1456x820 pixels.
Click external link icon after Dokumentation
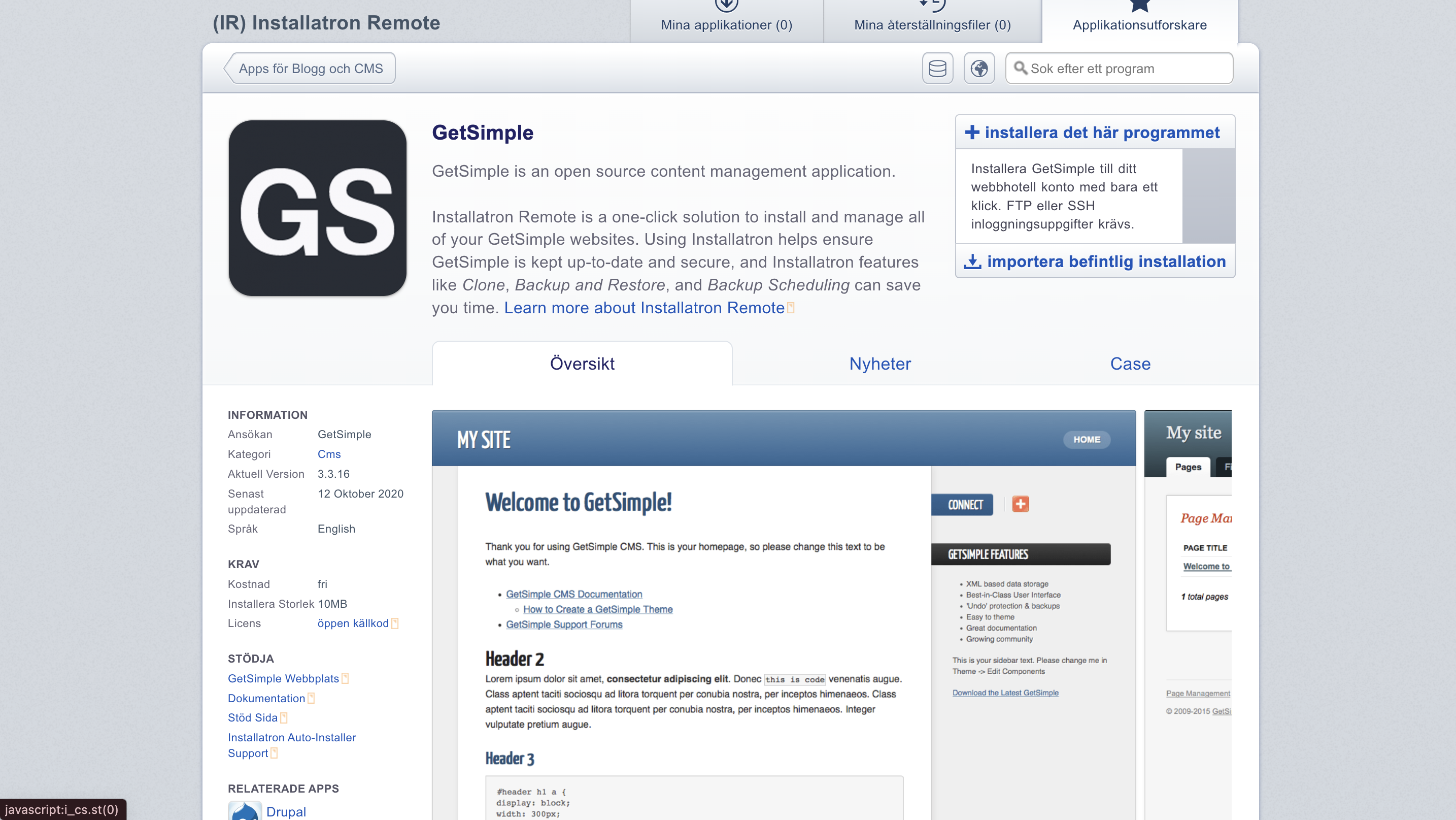pyautogui.click(x=312, y=698)
